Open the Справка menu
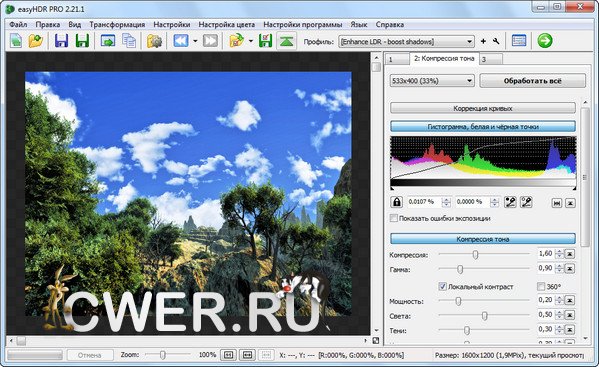Image resolution: width=599 pixels, height=367 pixels. (390, 24)
